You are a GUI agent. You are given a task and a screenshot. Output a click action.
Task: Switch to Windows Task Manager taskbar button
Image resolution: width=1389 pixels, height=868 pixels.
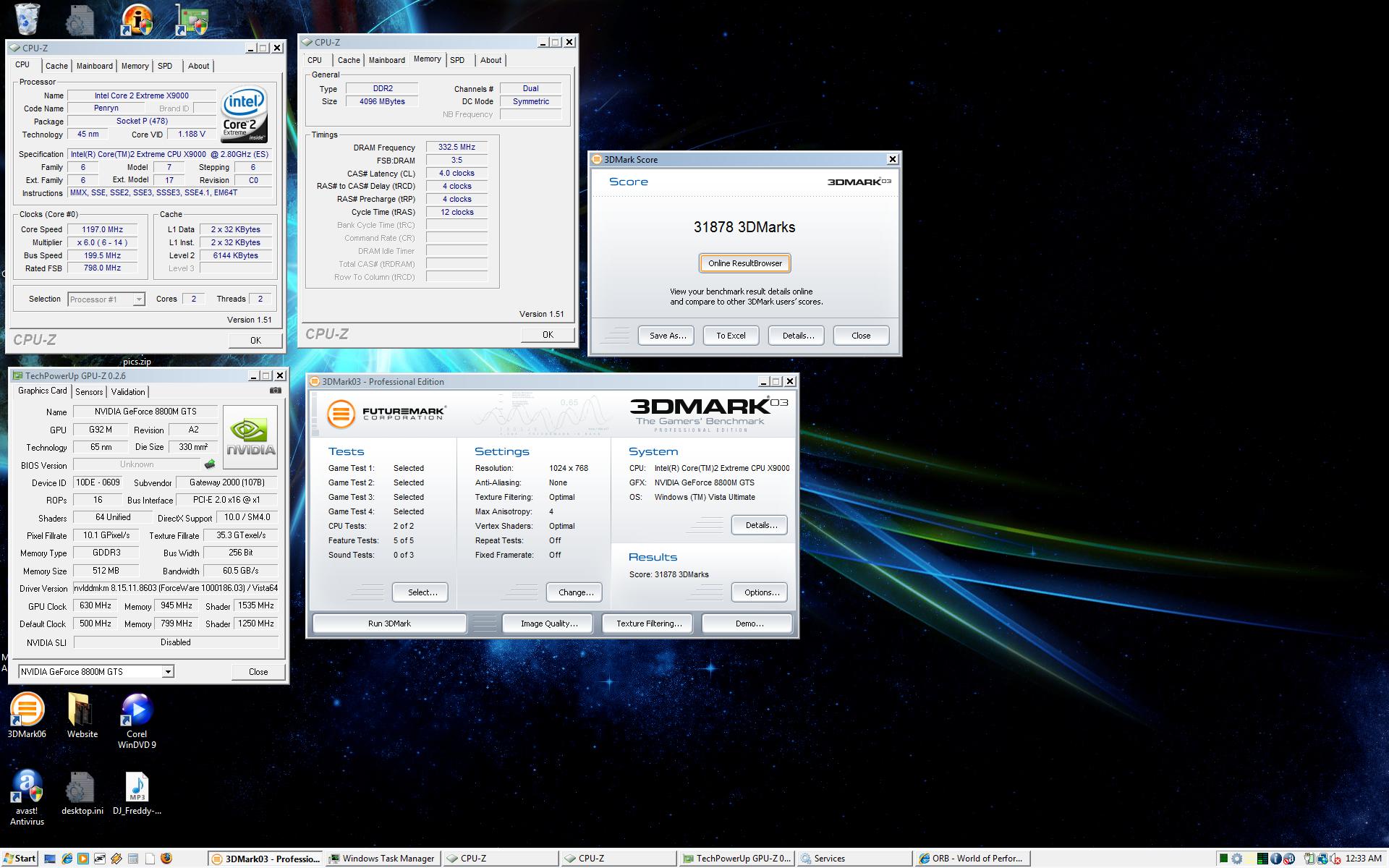tap(382, 859)
